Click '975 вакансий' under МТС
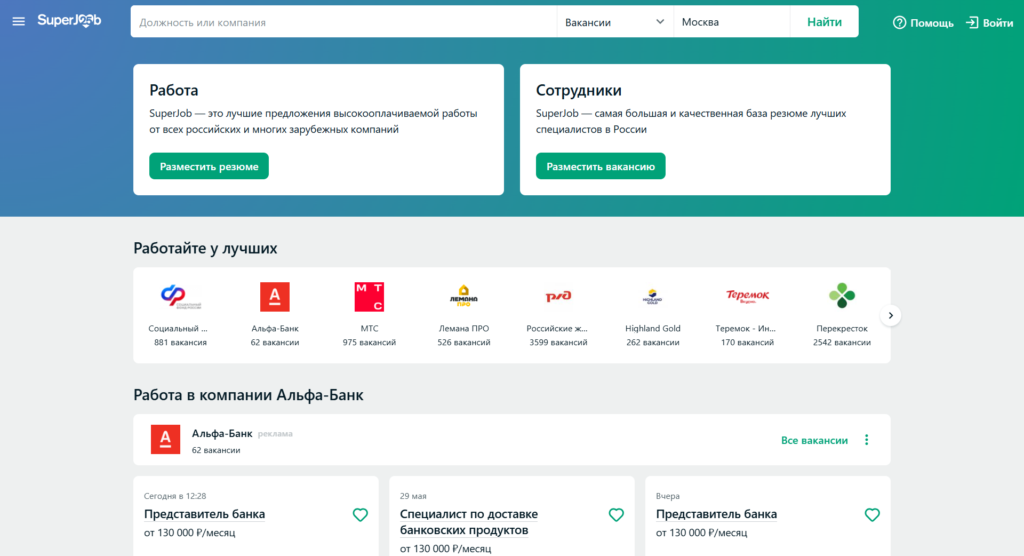Screen dimensions: 1024x556 (369, 342)
